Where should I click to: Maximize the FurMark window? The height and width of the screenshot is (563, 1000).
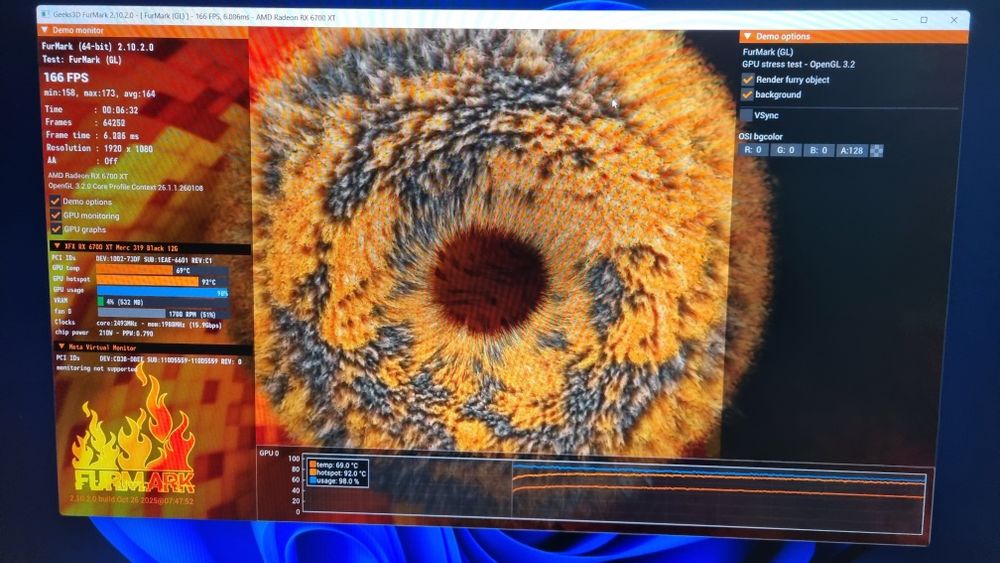(x=923, y=20)
